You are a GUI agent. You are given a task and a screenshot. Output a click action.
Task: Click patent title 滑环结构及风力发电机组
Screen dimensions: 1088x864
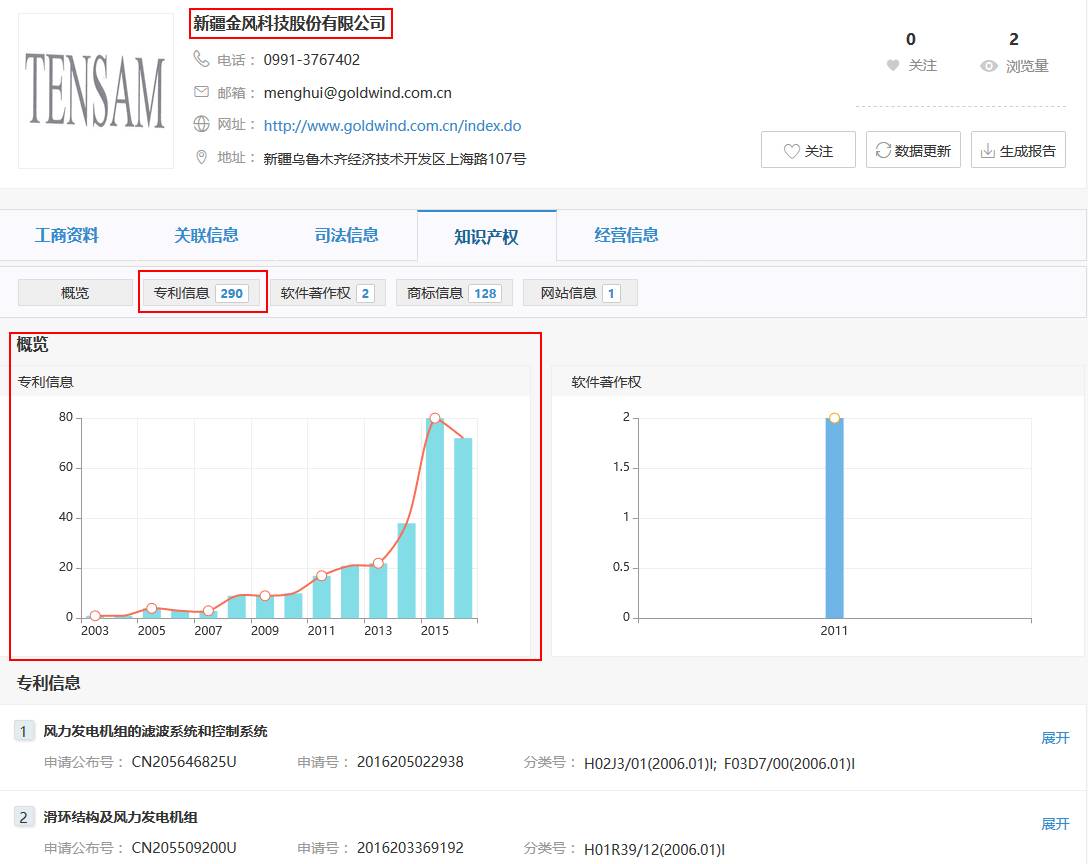tap(120, 817)
